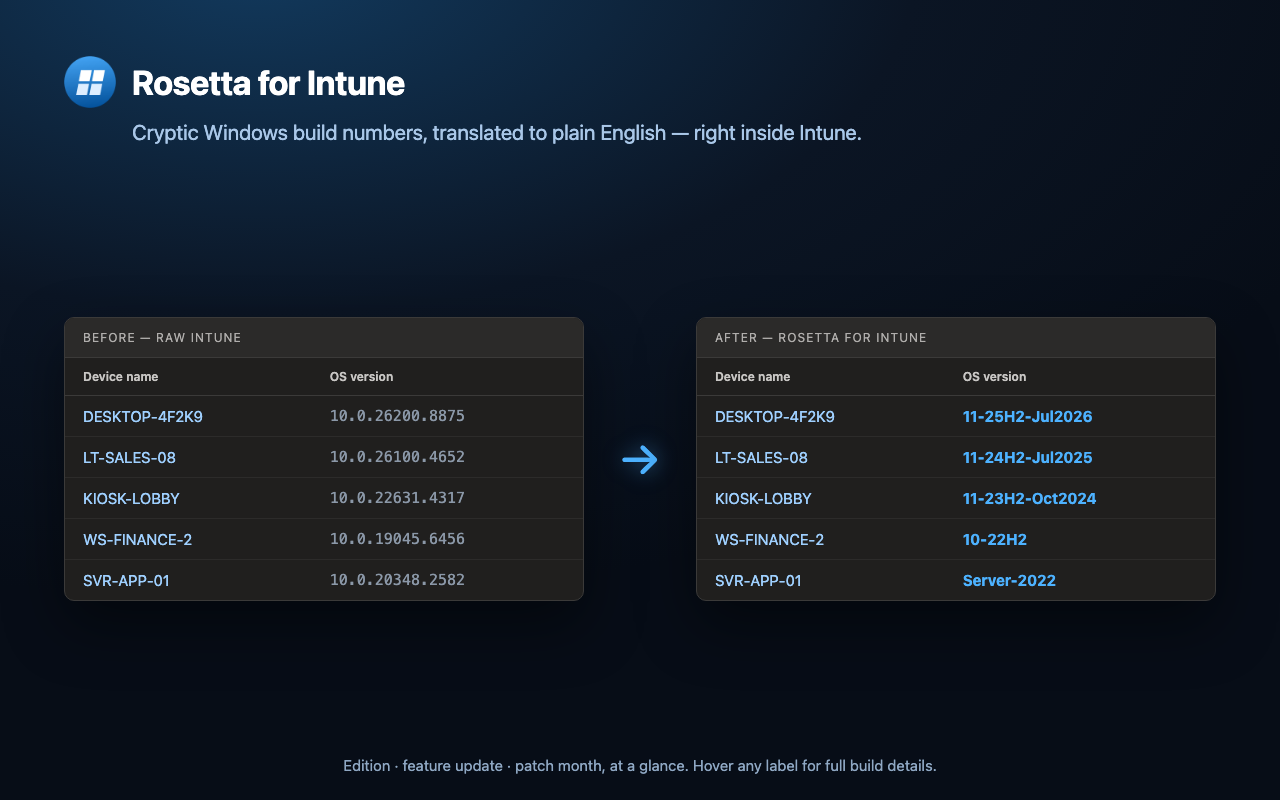
Task: Open SVR-APP-01 in the After table
Action: click(x=758, y=580)
